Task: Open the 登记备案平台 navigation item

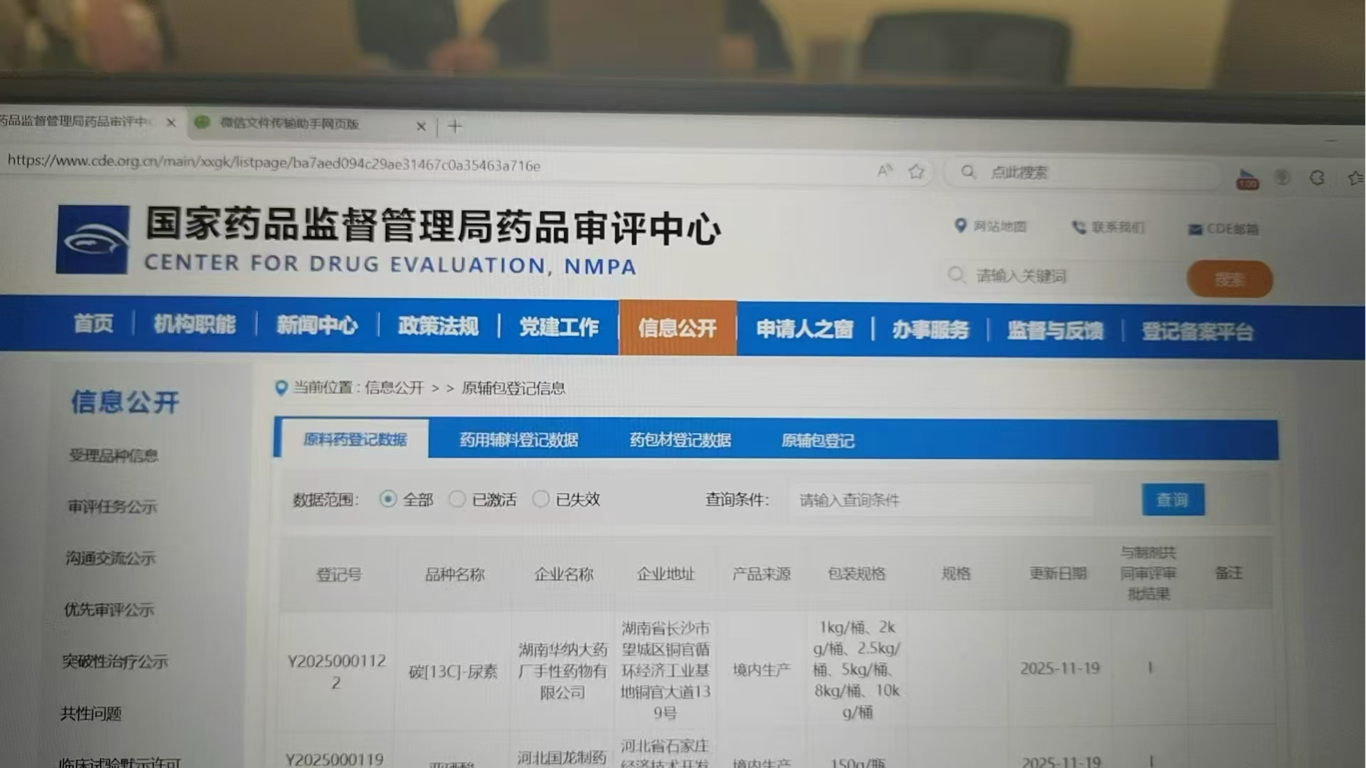Action: (x=1198, y=332)
